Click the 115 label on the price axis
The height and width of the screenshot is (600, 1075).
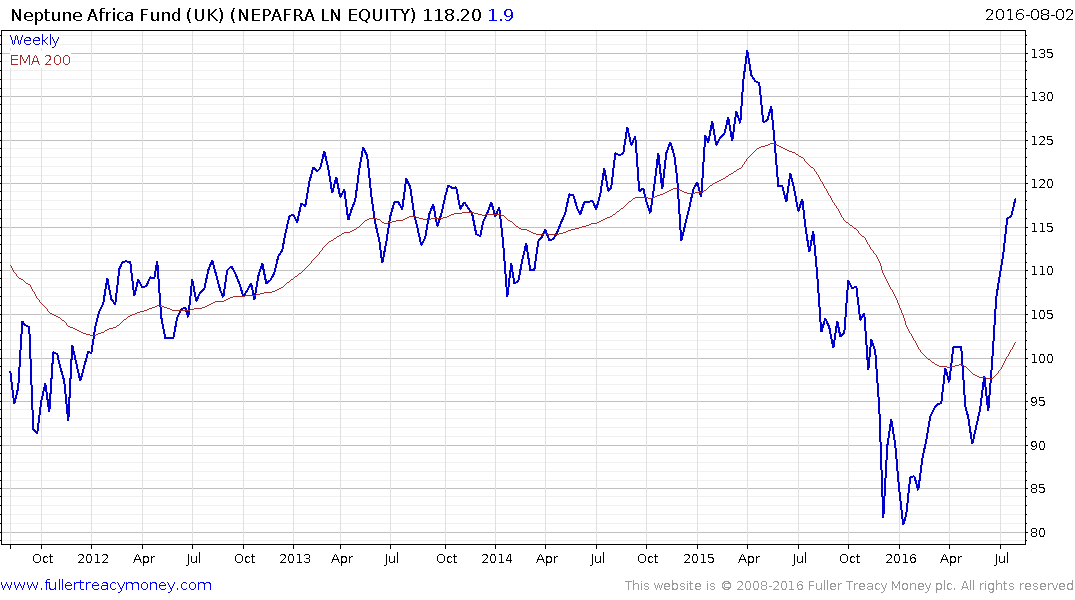tap(1042, 228)
